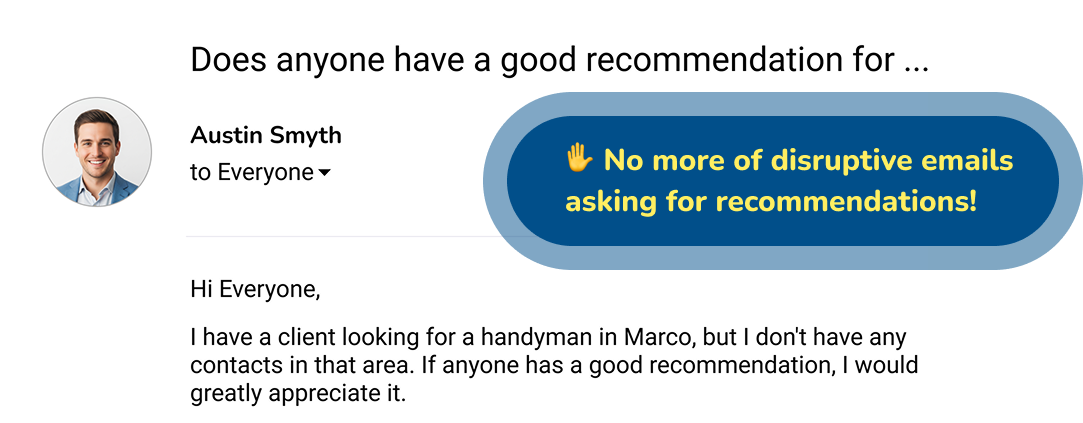Click "asking for recommendations!" banner line
This screenshot has height=423, width=1083.
(770, 202)
